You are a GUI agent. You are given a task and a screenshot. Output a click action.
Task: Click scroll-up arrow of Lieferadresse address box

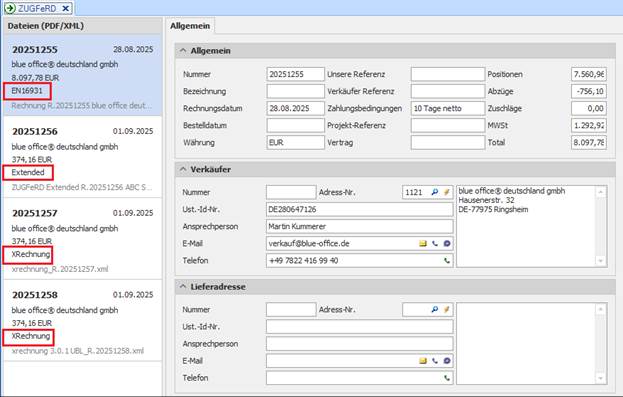pyautogui.click(x=601, y=309)
